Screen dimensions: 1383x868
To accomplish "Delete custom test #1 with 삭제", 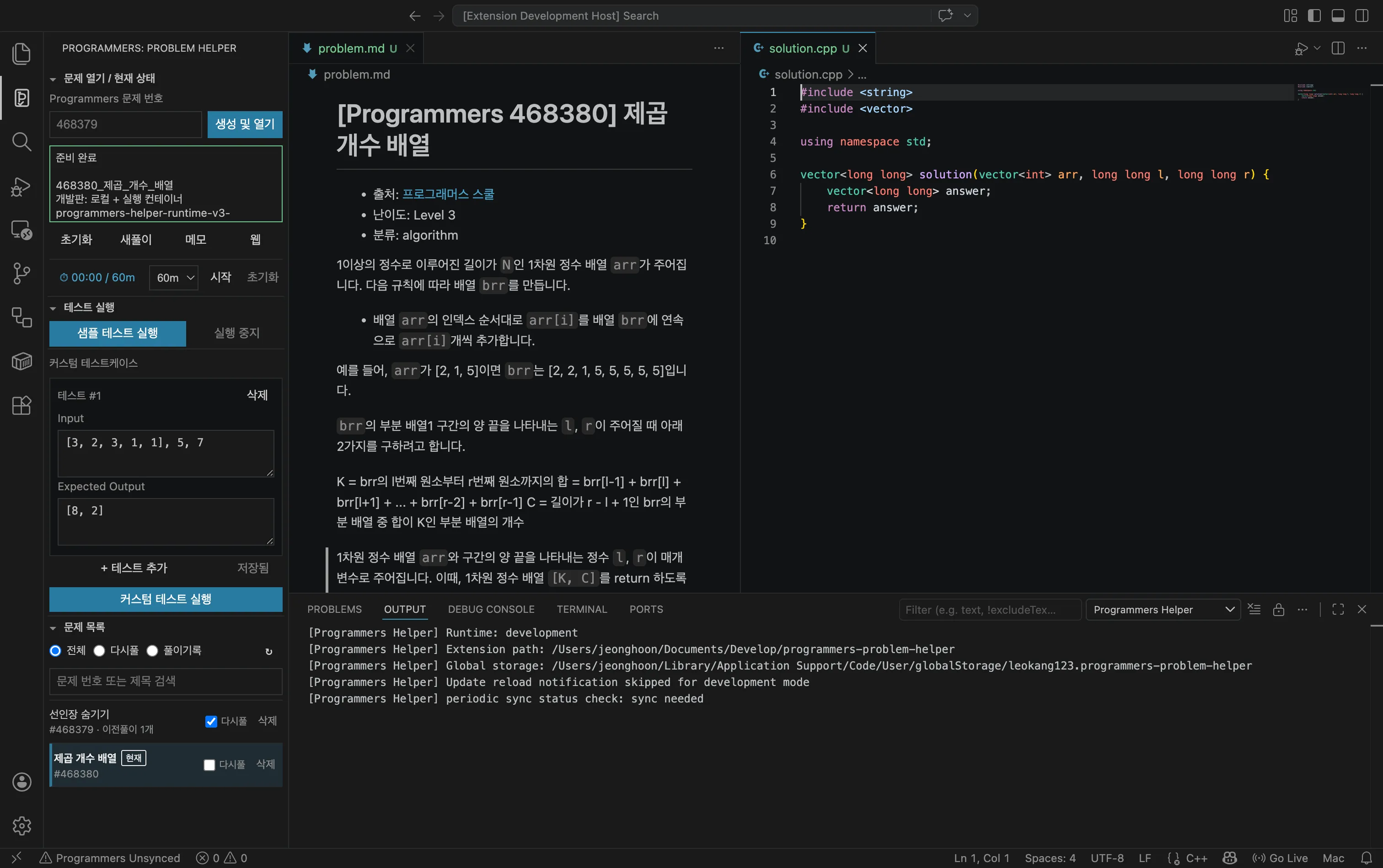I will pyautogui.click(x=257, y=395).
